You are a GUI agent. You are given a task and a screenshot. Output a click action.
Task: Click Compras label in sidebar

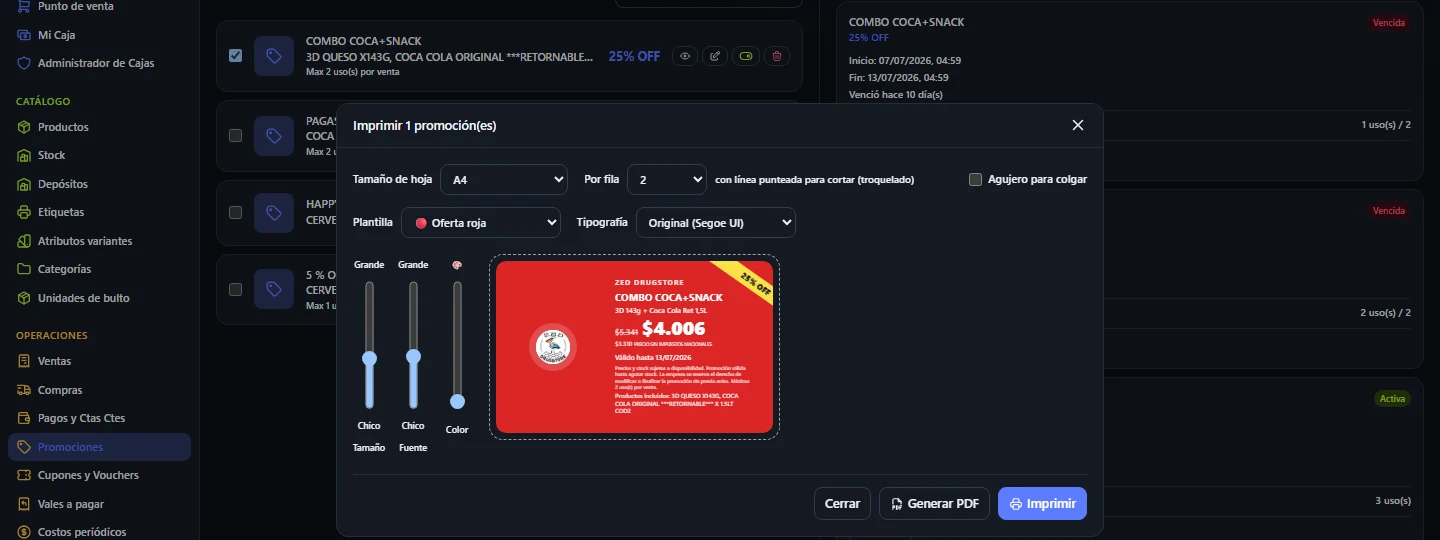click(x=60, y=390)
